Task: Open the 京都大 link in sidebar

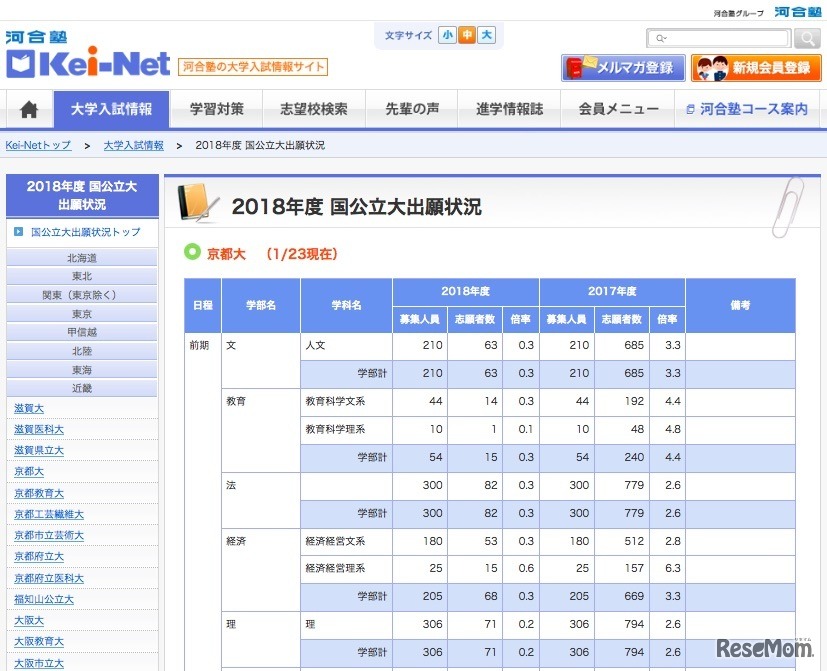Action: click(x=28, y=471)
